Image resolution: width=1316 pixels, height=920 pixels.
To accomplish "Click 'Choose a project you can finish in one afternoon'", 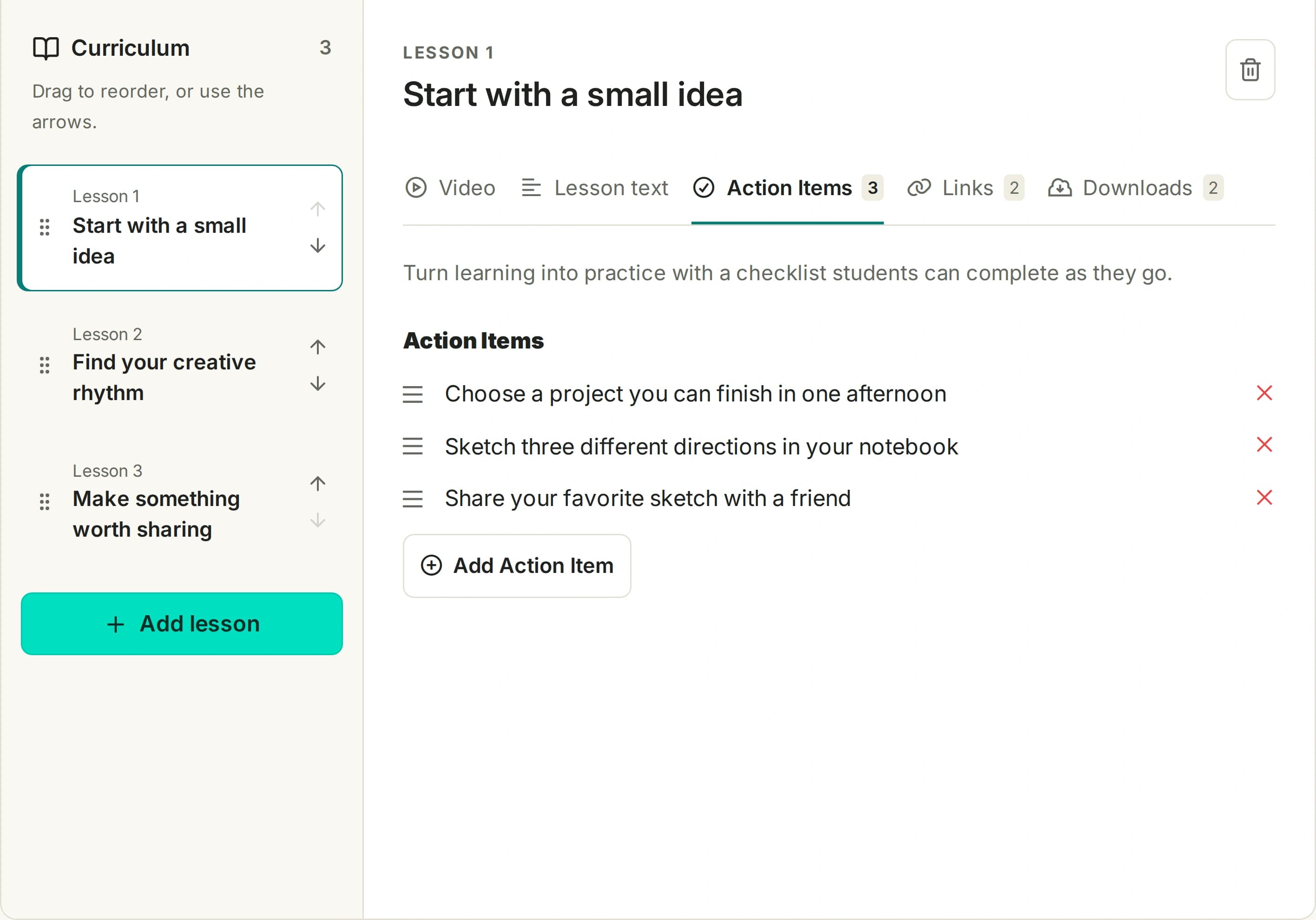I will pyautogui.click(x=695, y=394).
